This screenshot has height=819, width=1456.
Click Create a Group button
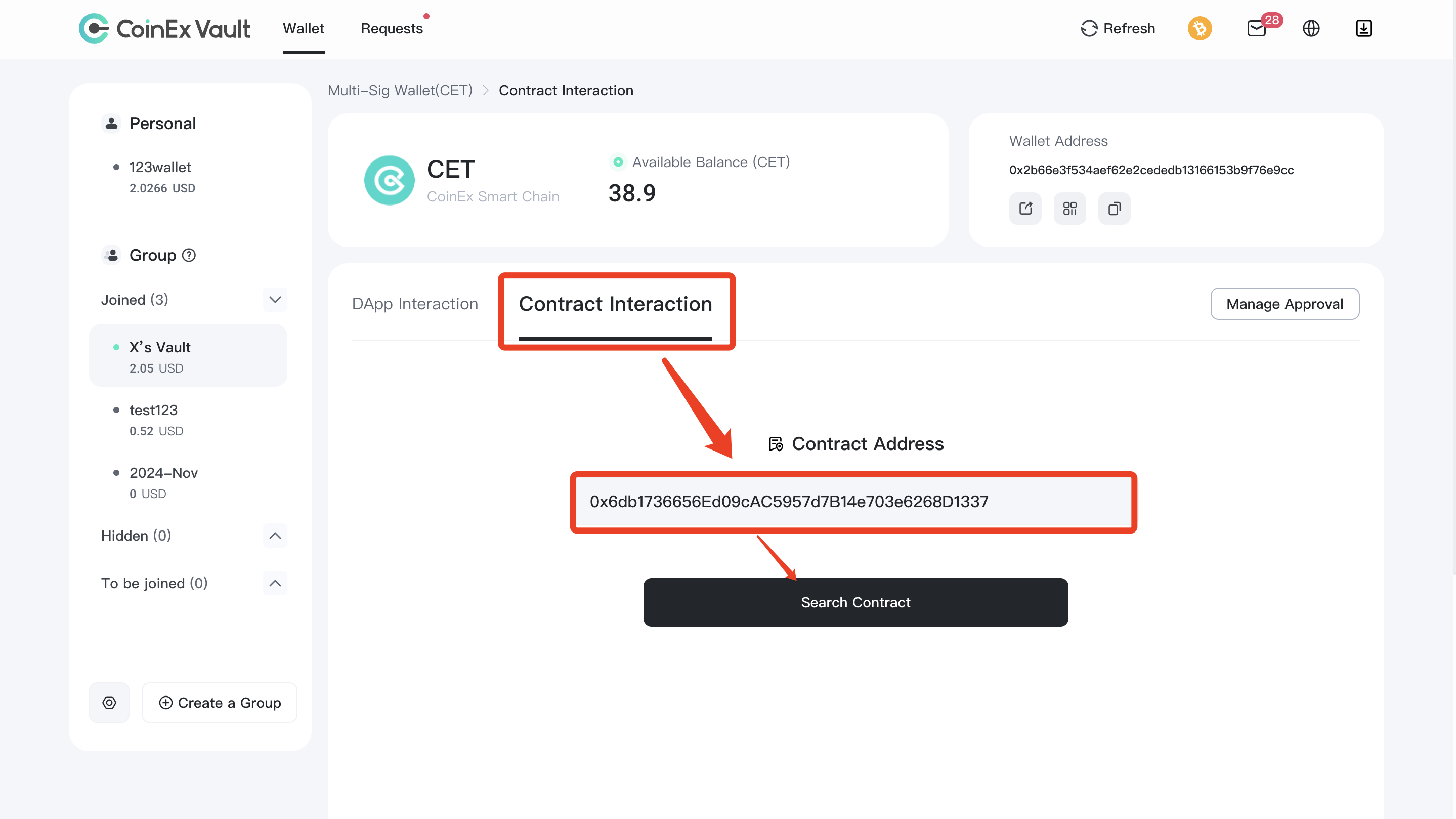tap(219, 703)
